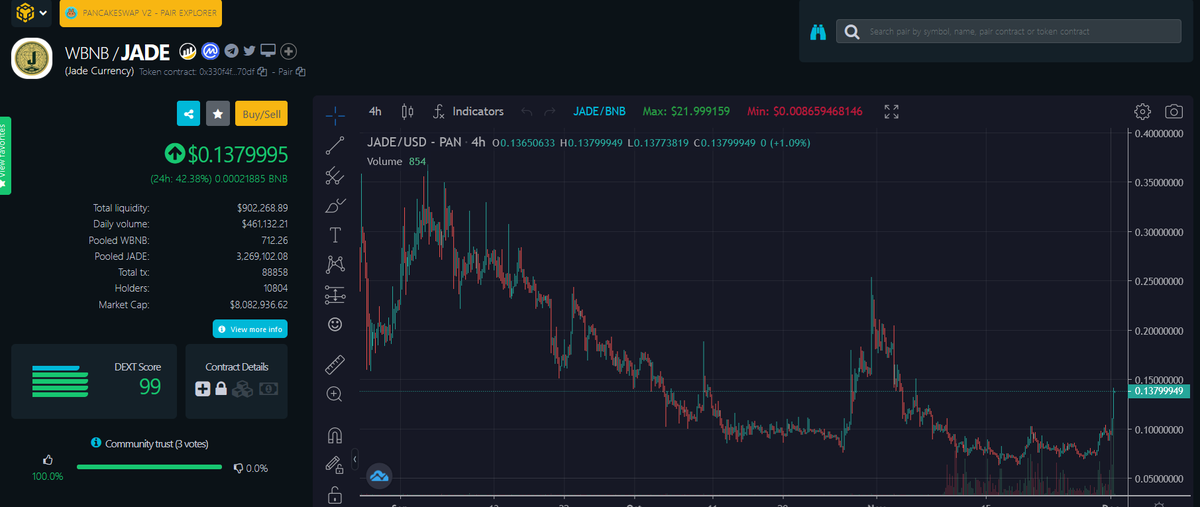
Task: Open the View favorites side tab
Action: [x=5, y=154]
